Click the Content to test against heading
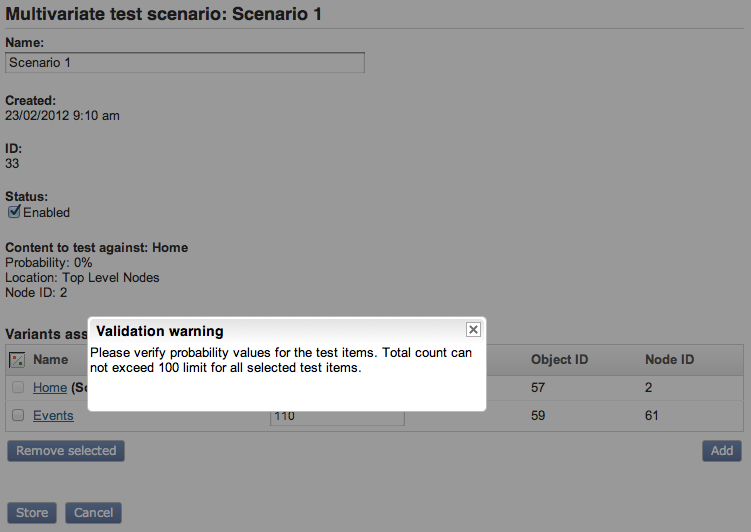The height and width of the screenshot is (532, 751). [x=96, y=247]
